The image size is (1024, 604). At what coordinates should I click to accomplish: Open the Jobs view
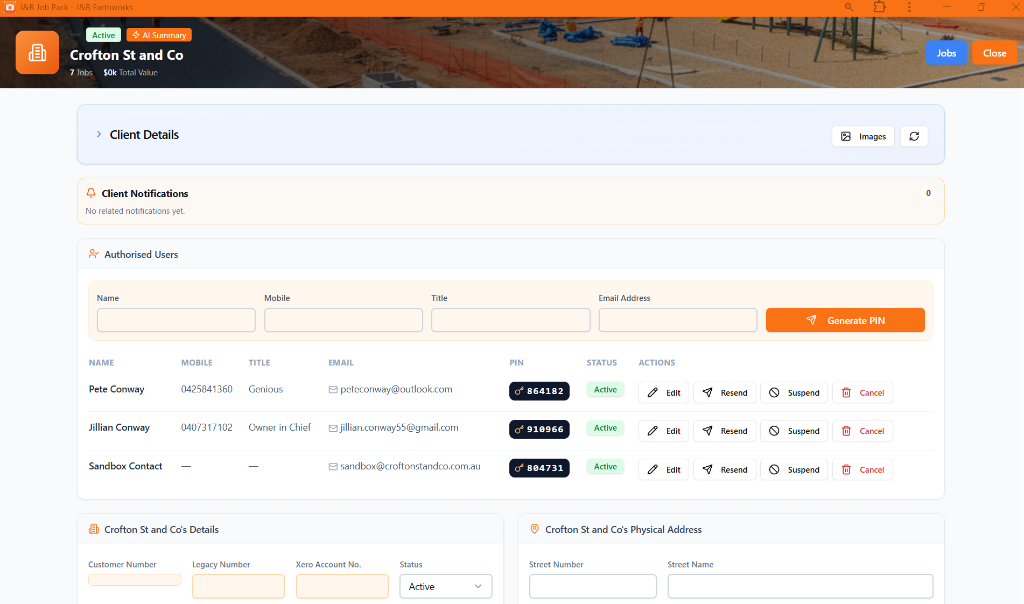(946, 53)
